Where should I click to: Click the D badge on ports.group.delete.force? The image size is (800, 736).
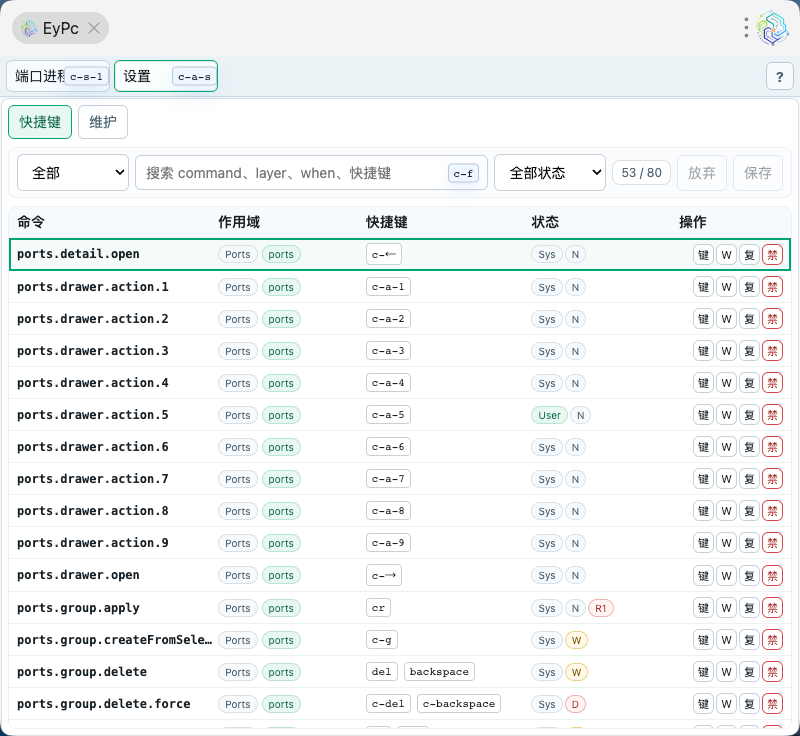tap(575, 704)
